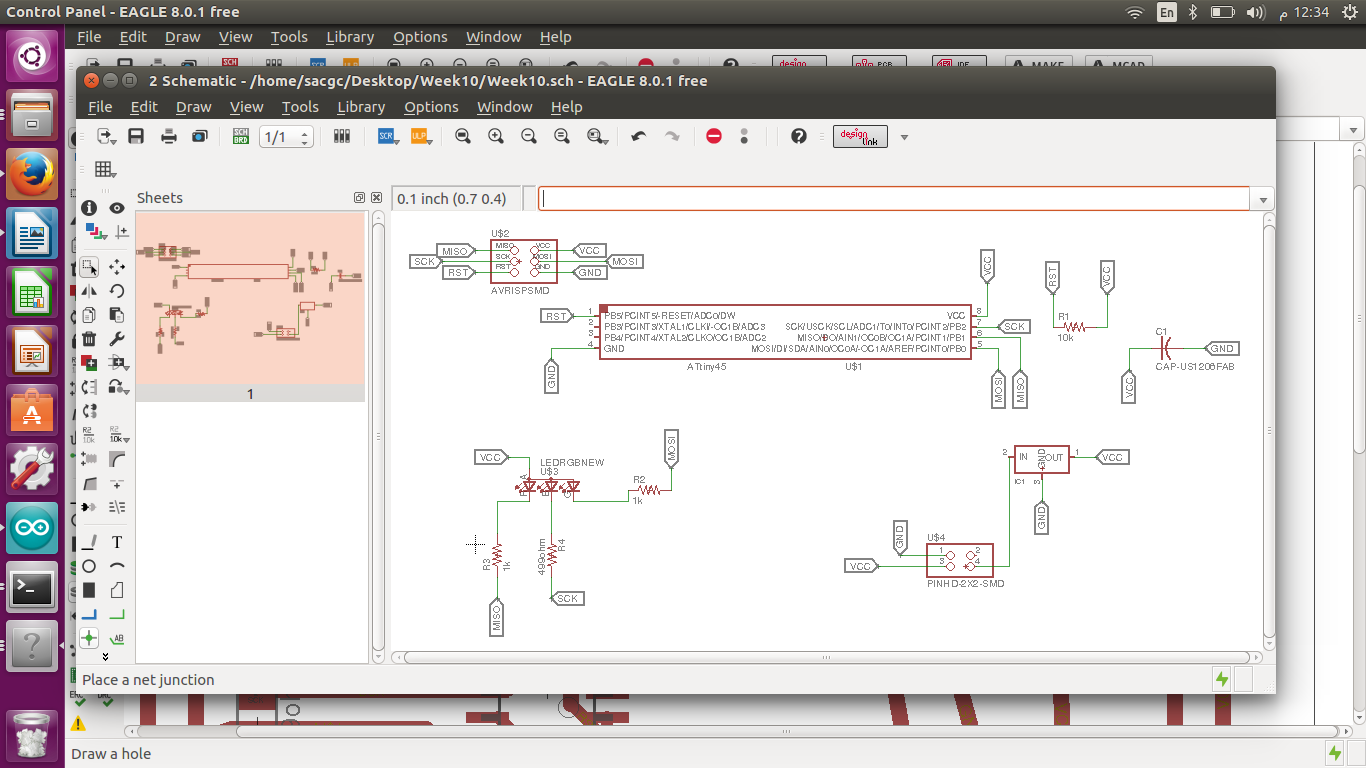Open the CAM processor icon

click(201, 136)
